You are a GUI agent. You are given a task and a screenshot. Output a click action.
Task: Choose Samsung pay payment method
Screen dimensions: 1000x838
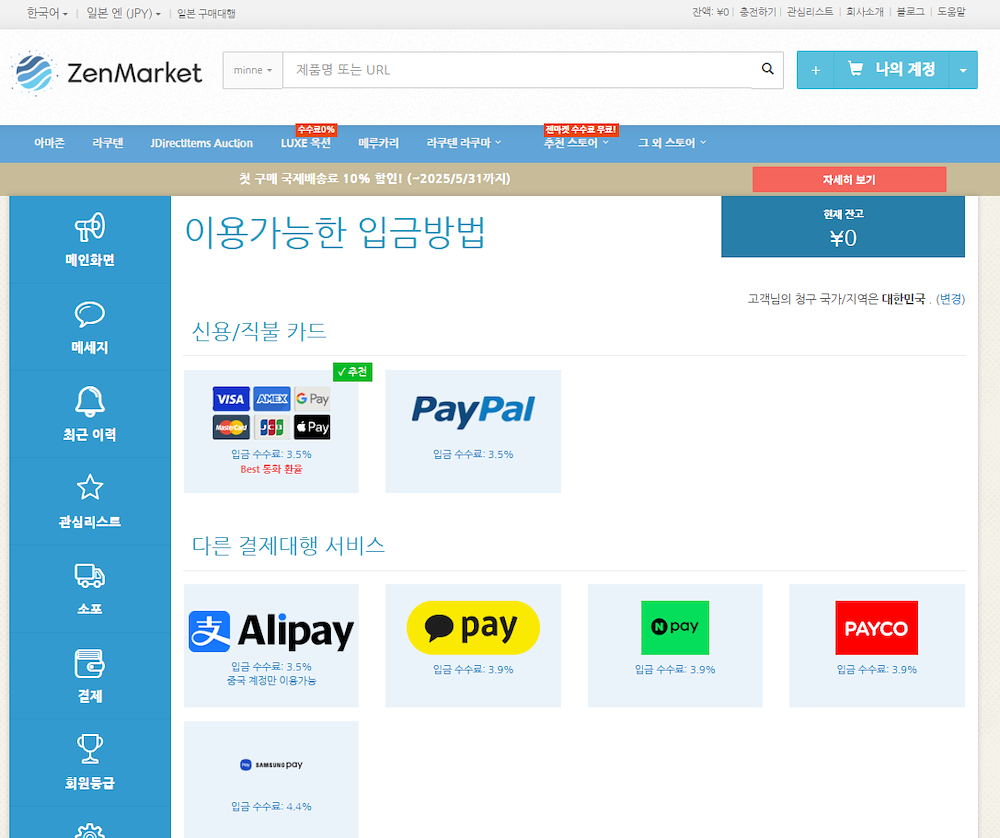[x=271, y=779]
